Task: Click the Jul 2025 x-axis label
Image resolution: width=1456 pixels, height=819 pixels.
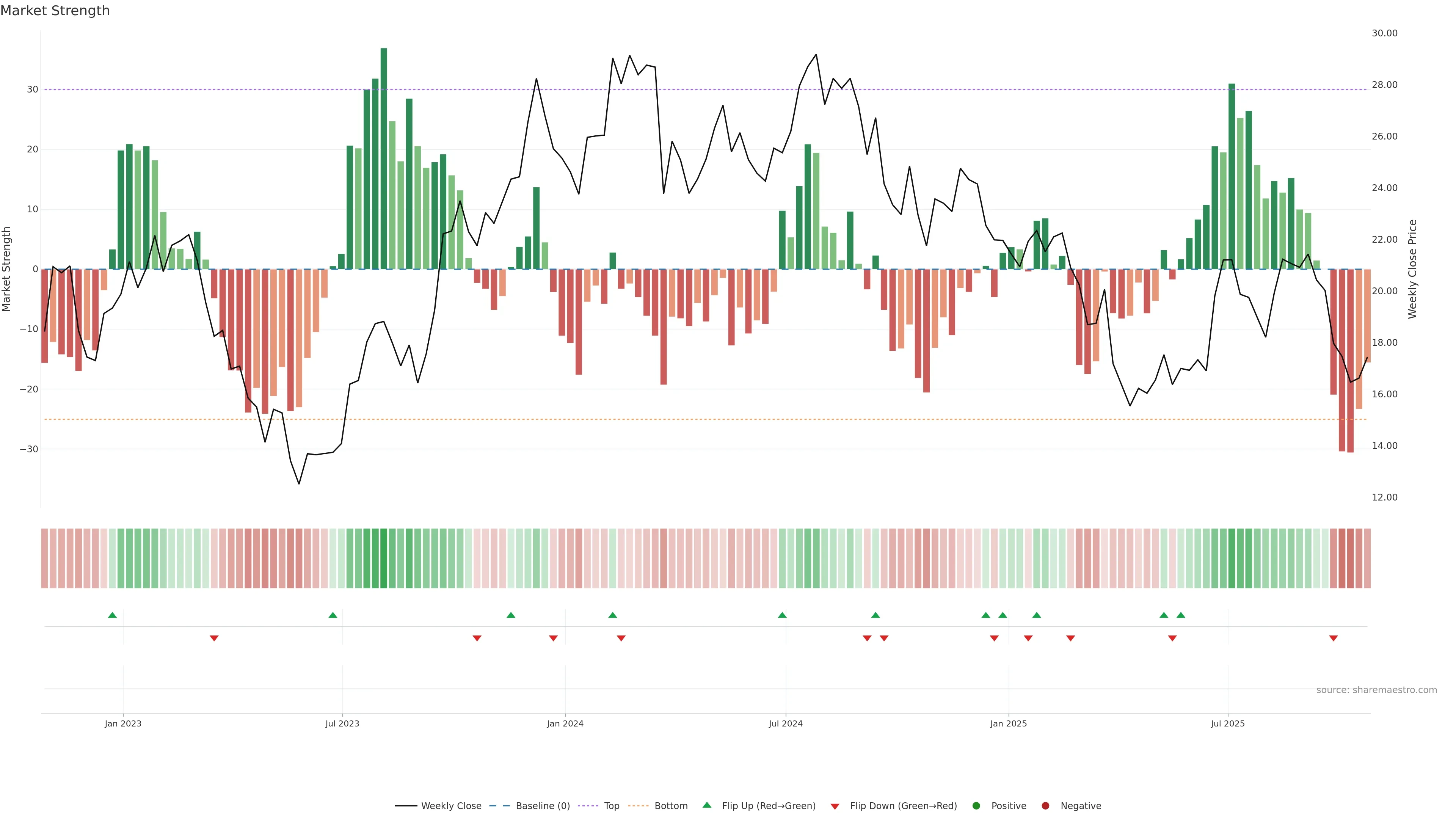Action: [x=1227, y=723]
